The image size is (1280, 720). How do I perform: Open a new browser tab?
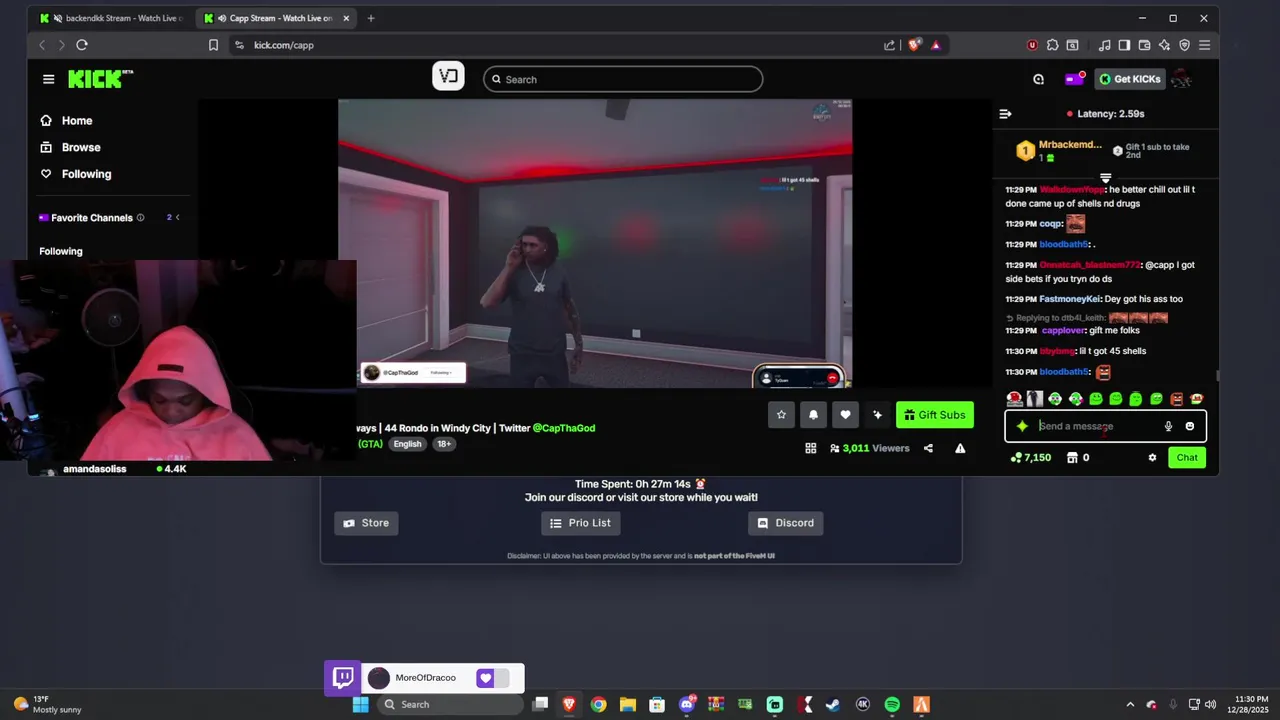[371, 18]
